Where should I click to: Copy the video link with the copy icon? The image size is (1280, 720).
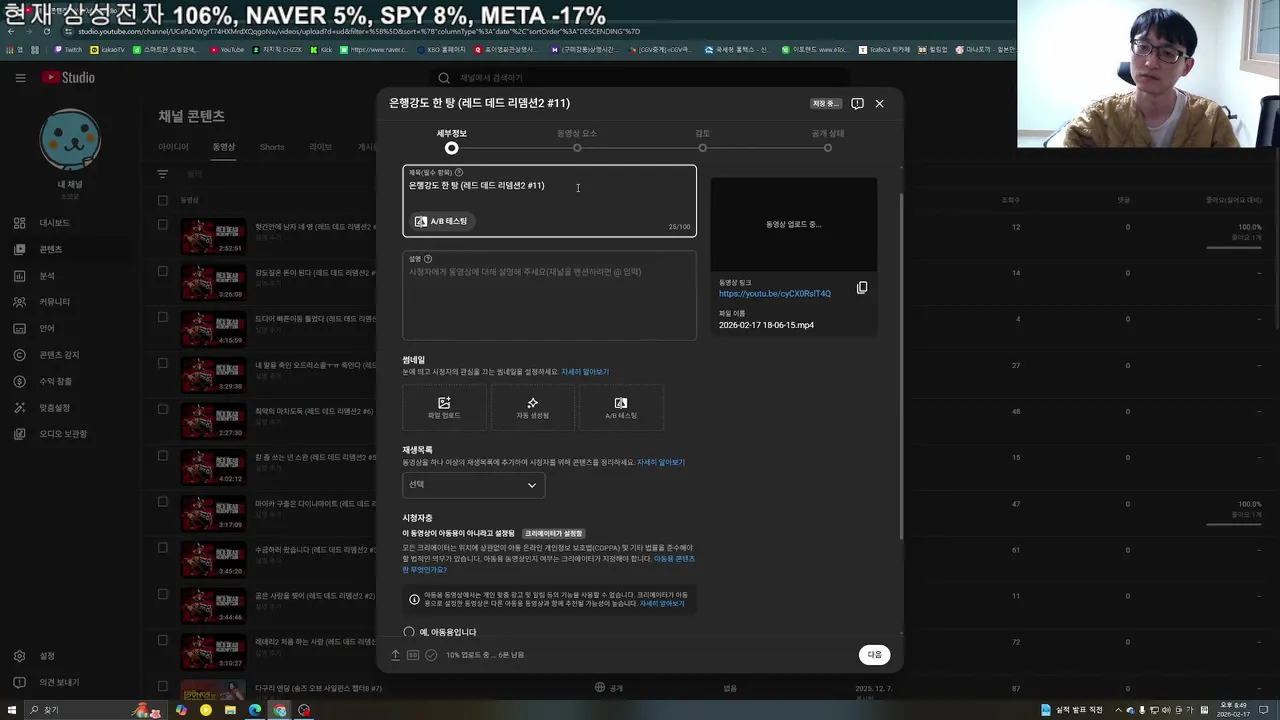[862, 288]
